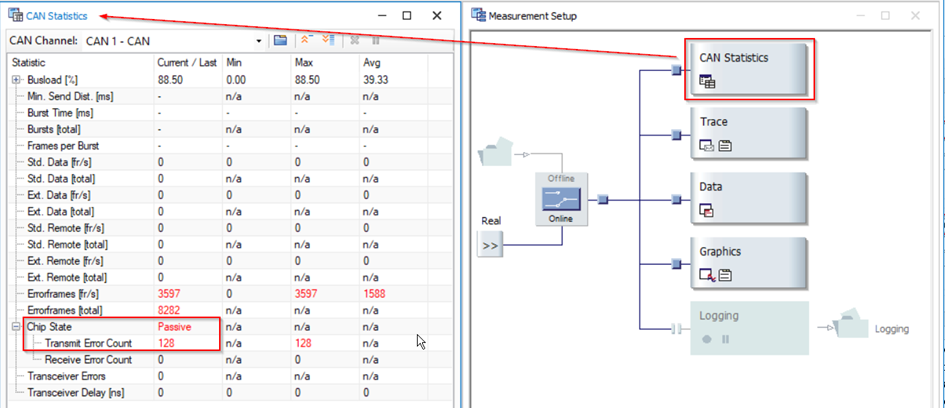This screenshot has width=945, height=408.
Task: Click the expand all rows toolbar icon
Action: coord(327,41)
